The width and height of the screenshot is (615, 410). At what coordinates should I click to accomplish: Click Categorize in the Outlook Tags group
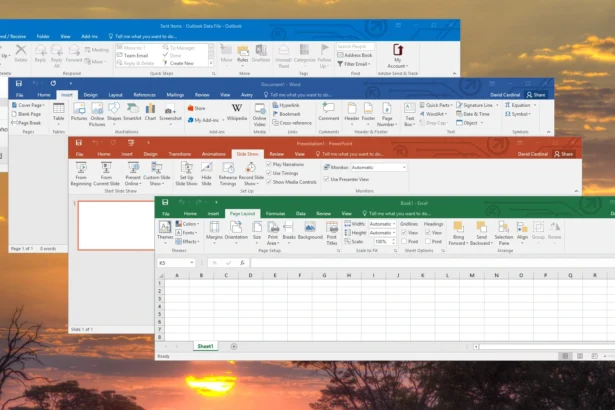(x=304, y=54)
